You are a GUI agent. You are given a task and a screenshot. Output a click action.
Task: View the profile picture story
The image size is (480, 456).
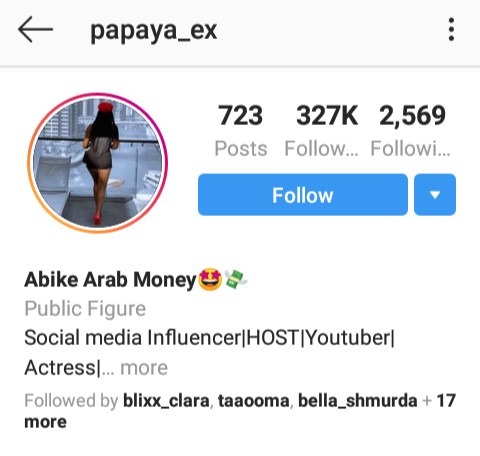[97, 163]
